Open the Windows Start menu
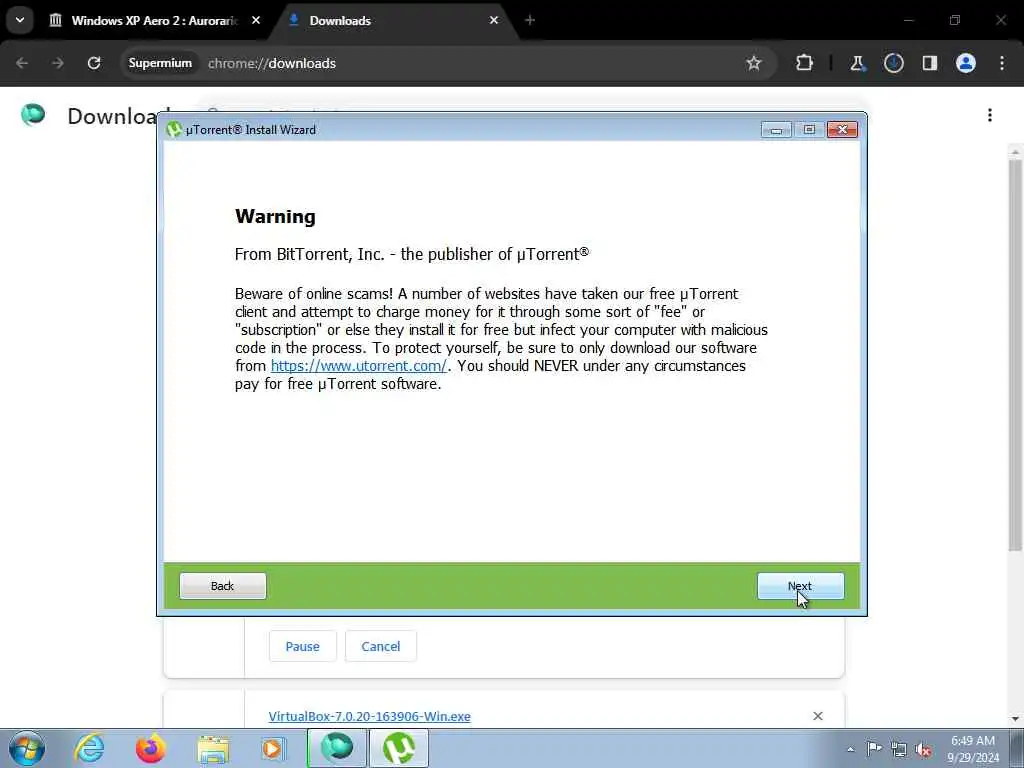 click(x=27, y=748)
